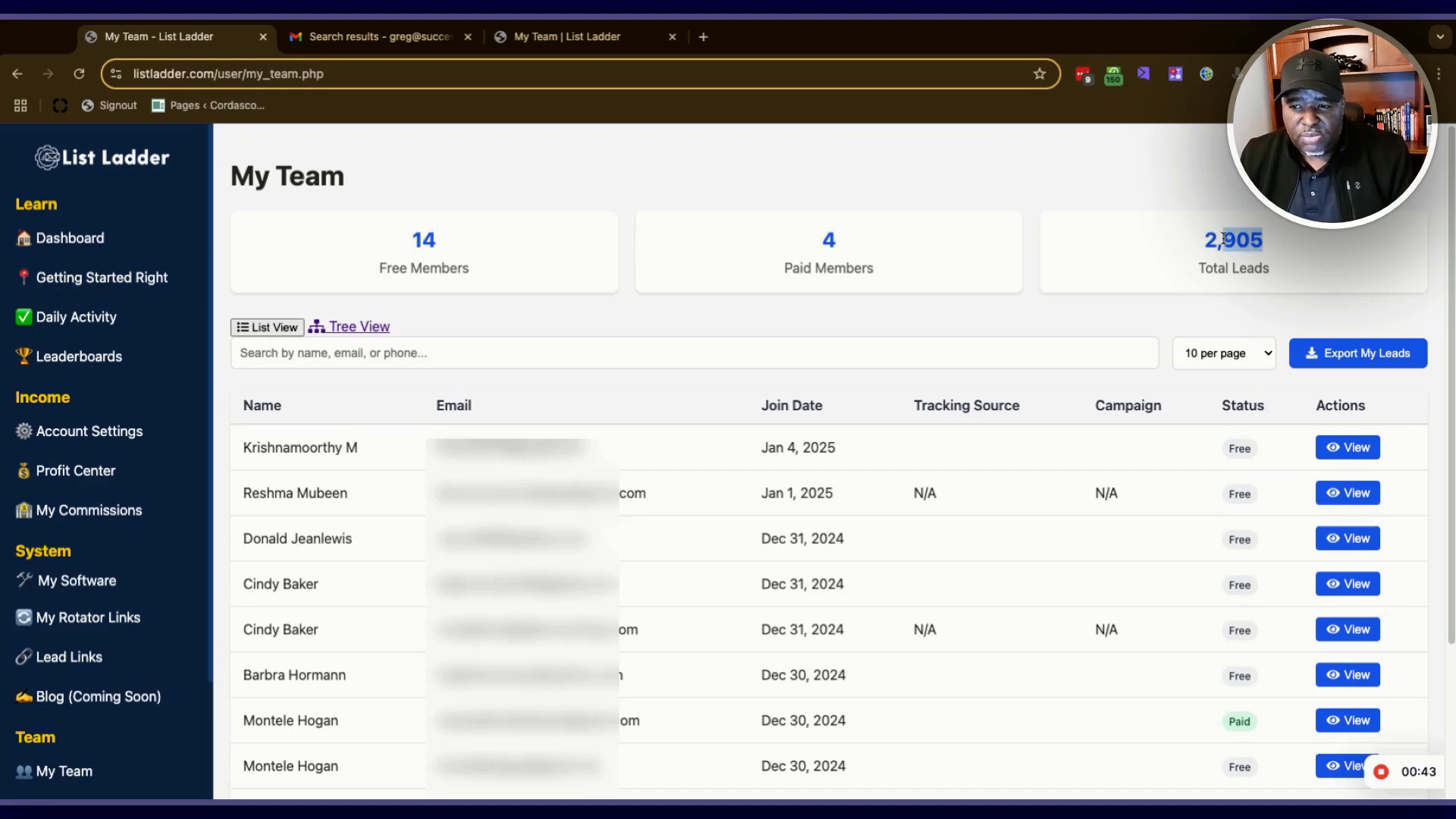Bookmark page with the star icon
This screenshot has height=819, width=1456.
coord(1040,74)
